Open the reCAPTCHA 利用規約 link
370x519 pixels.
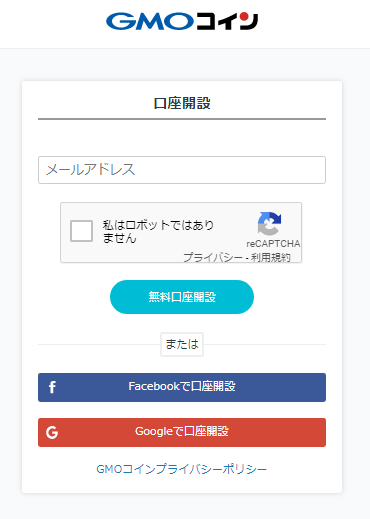[271, 257]
